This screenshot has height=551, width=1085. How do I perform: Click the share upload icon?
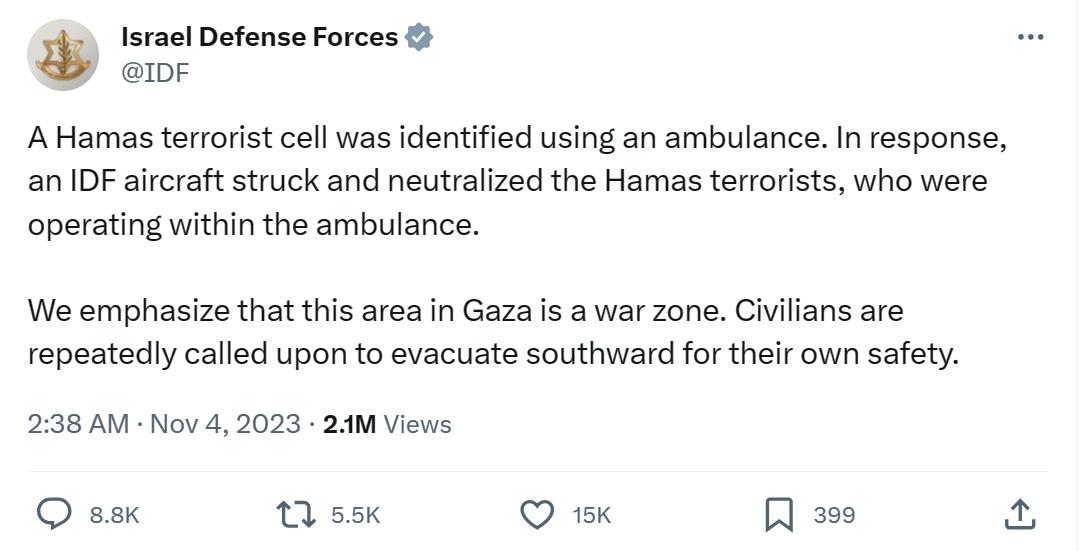click(x=1019, y=515)
